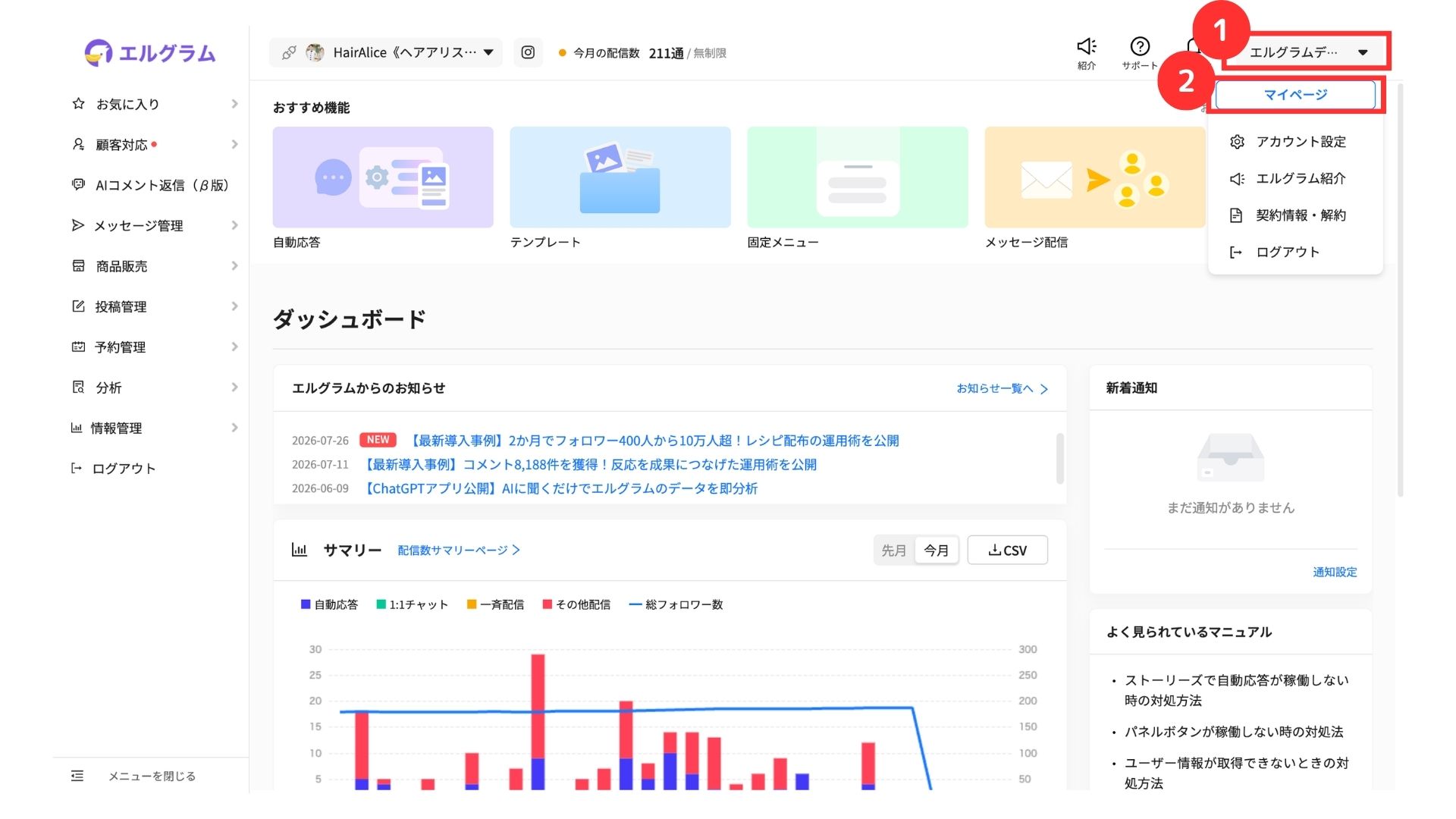Toggle 1:1チャット series in chart legend

412,604
